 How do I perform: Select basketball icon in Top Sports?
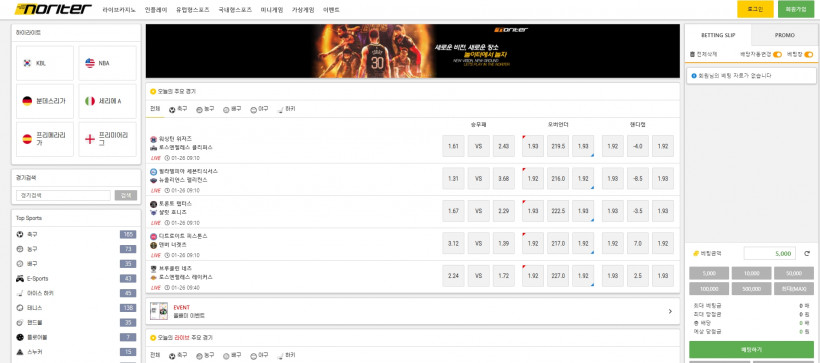20,249
